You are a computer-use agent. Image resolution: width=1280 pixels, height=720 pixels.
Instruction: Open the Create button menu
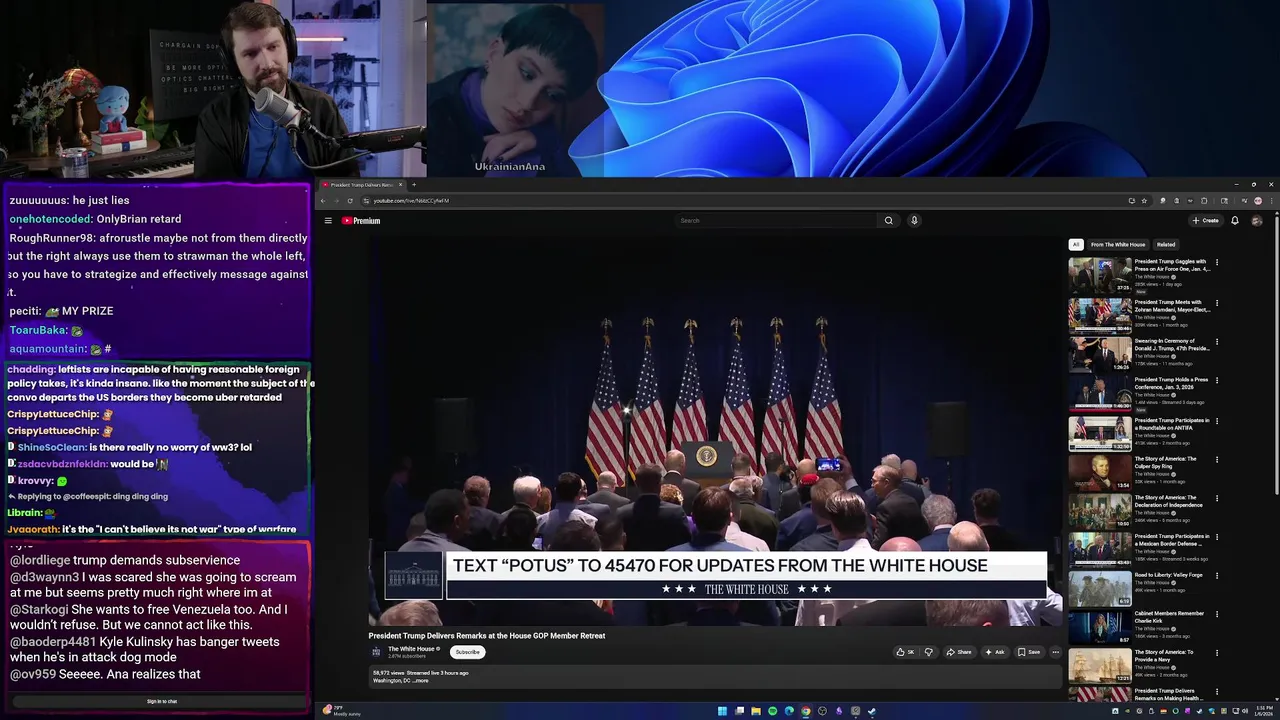tap(1205, 221)
